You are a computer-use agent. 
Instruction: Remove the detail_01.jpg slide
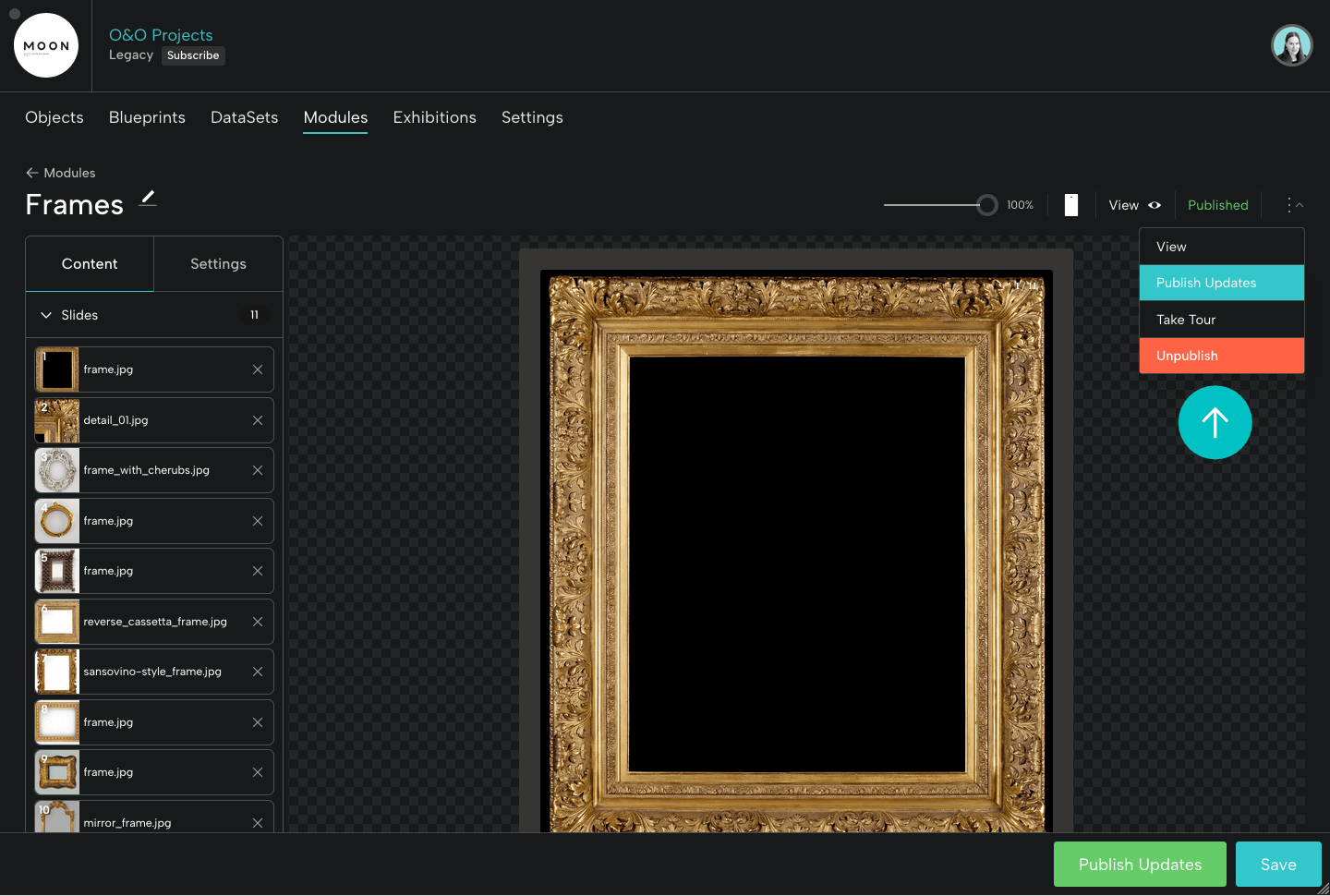pyautogui.click(x=257, y=419)
